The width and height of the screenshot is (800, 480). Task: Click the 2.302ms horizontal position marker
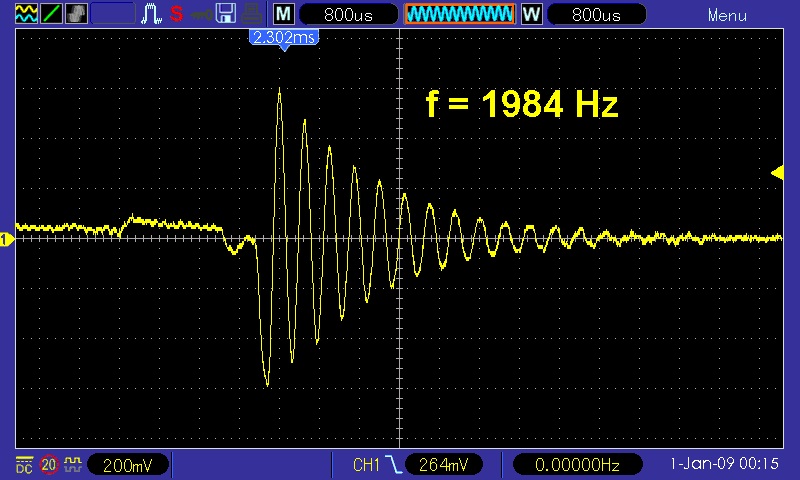(284, 39)
